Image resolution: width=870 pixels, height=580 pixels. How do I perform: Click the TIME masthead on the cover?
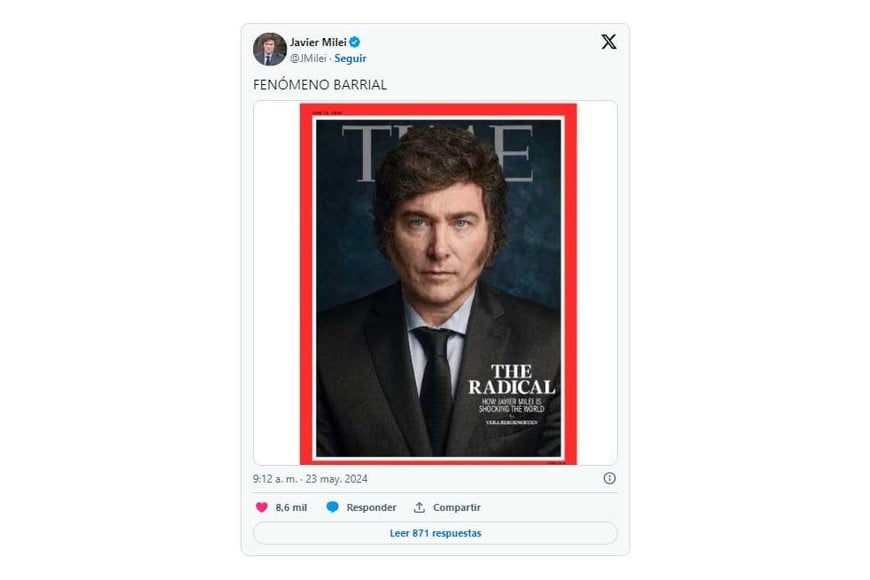point(443,150)
